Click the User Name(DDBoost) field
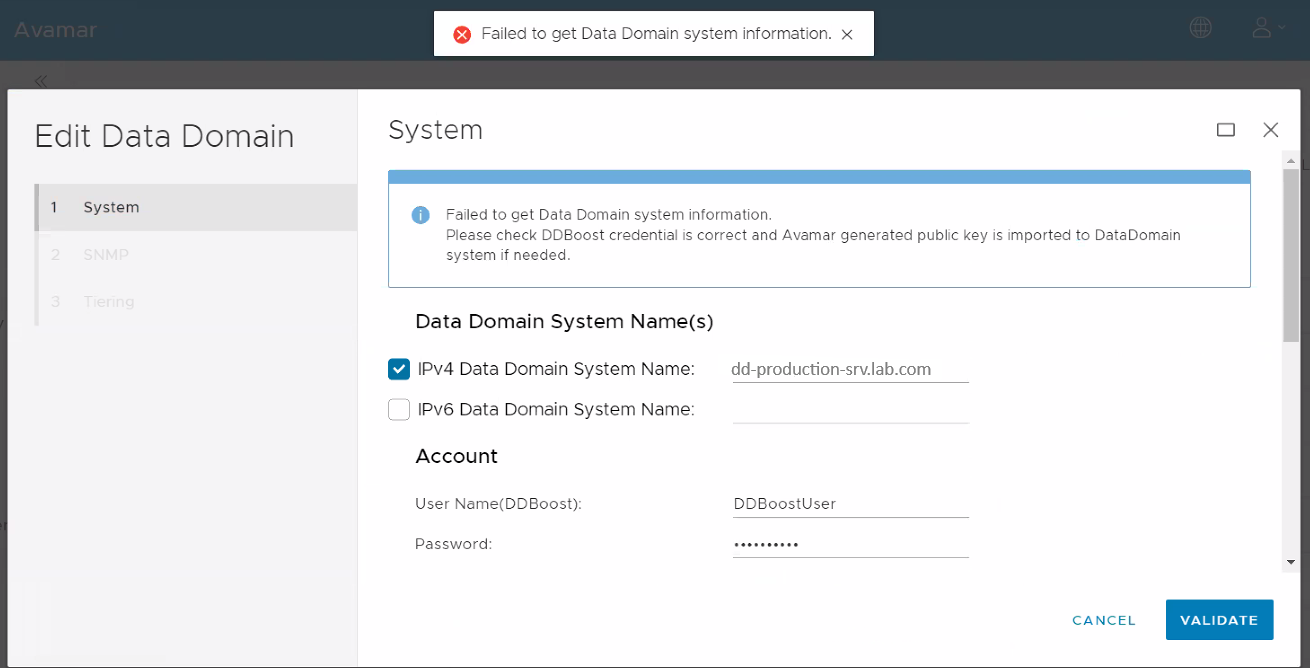Viewport: 1310px width, 668px height. 848,503
